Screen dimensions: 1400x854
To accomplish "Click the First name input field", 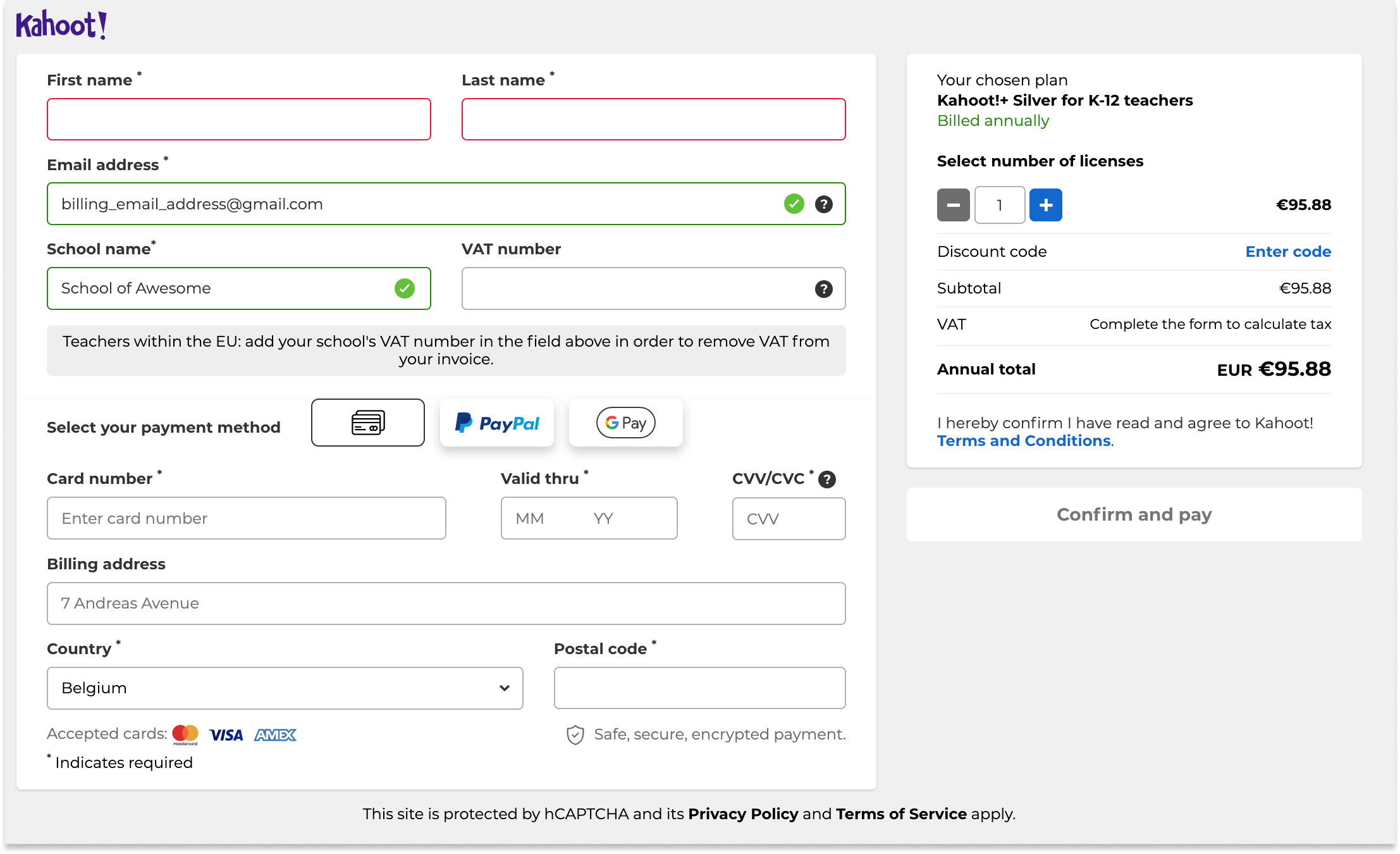I will tap(238, 120).
